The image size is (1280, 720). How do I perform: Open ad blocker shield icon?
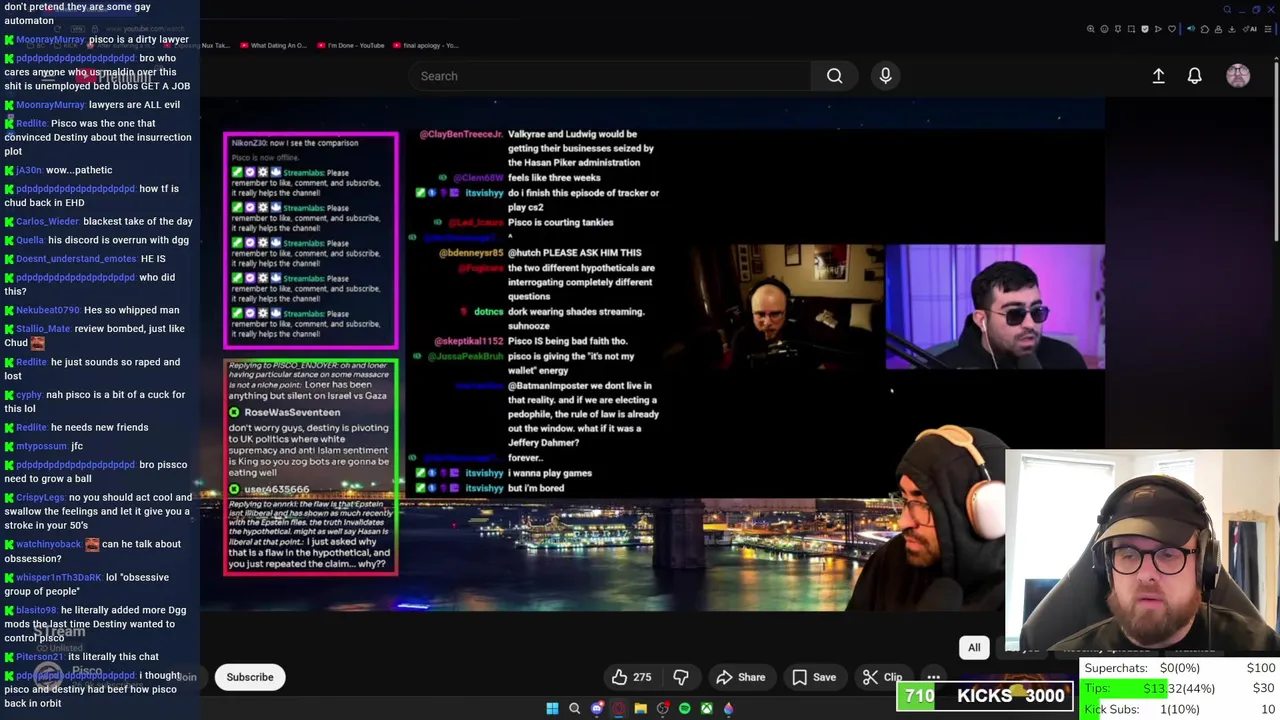[x=1145, y=29]
